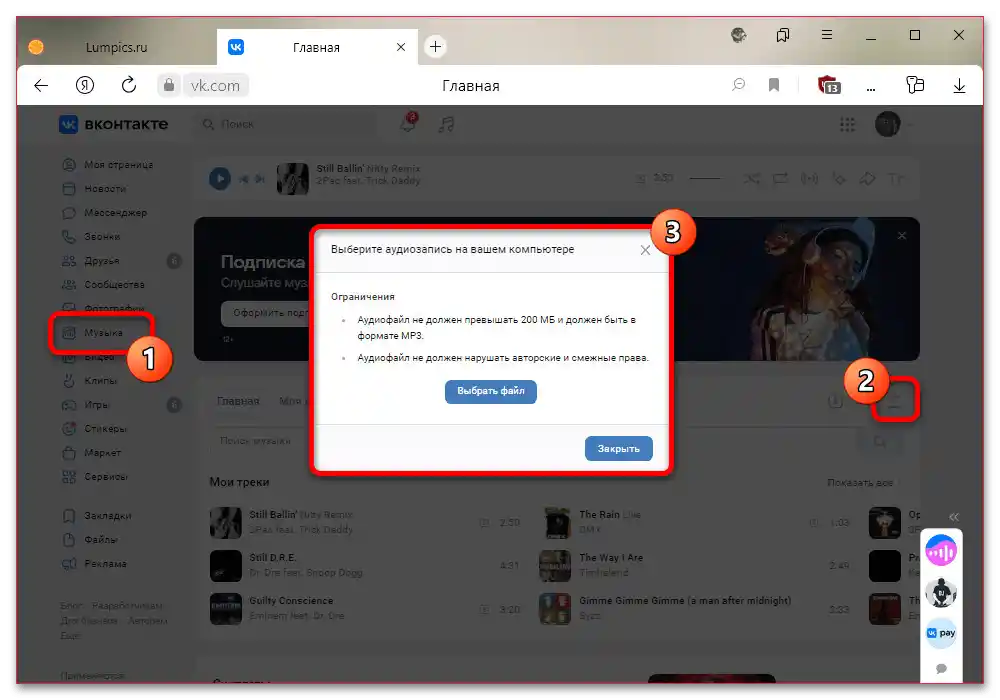Go back with browser back arrow
1000x700 pixels.
41,85
